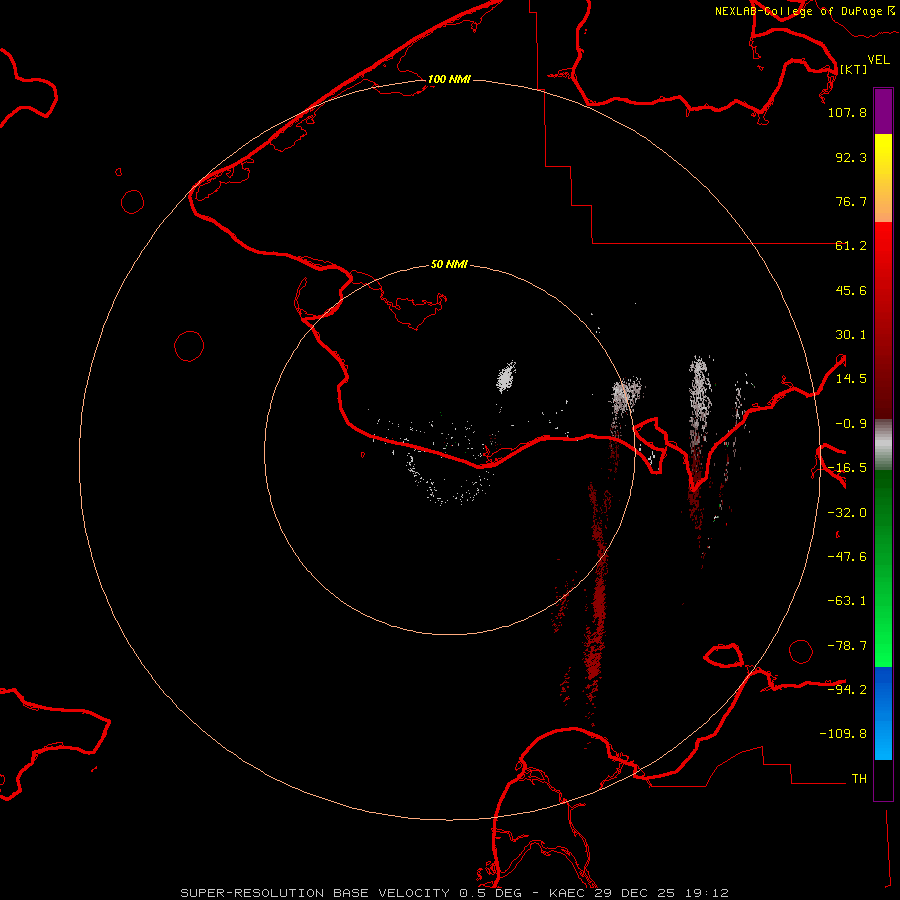This screenshot has height=900, width=900.
Task: Click the -109.8 legend value
Action: coord(843,734)
